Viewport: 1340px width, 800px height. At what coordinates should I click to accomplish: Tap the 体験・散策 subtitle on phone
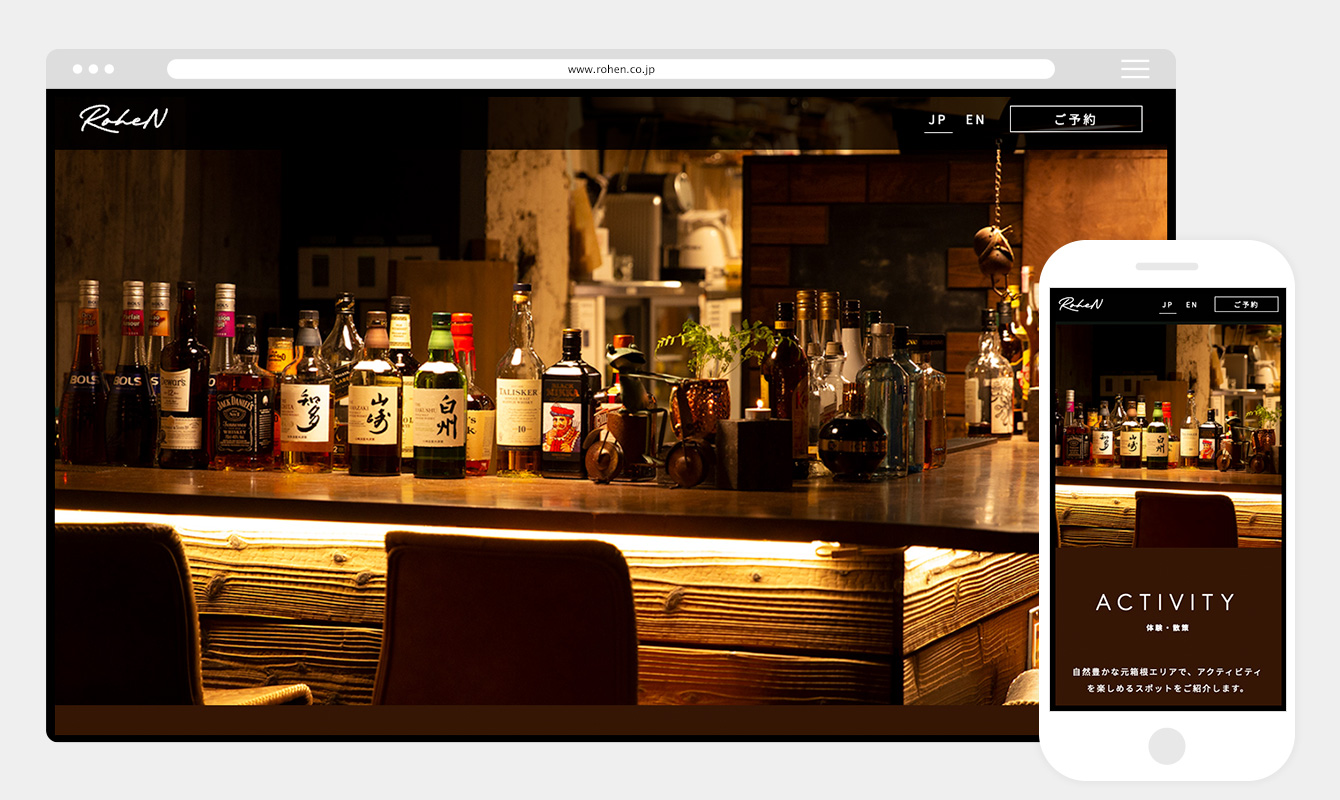[1166, 628]
